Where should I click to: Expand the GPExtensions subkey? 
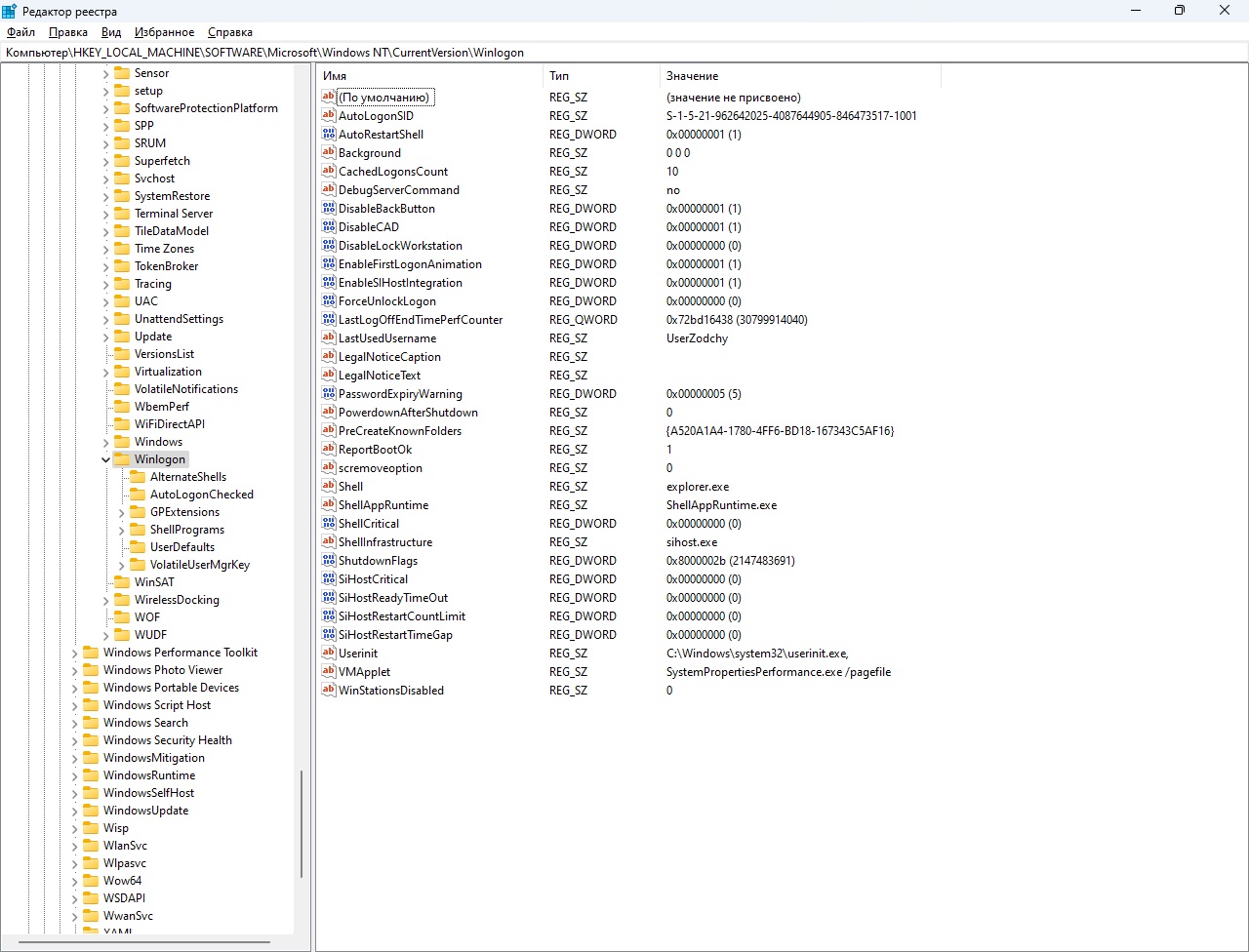pyautogui.click(x=122, y=512)
